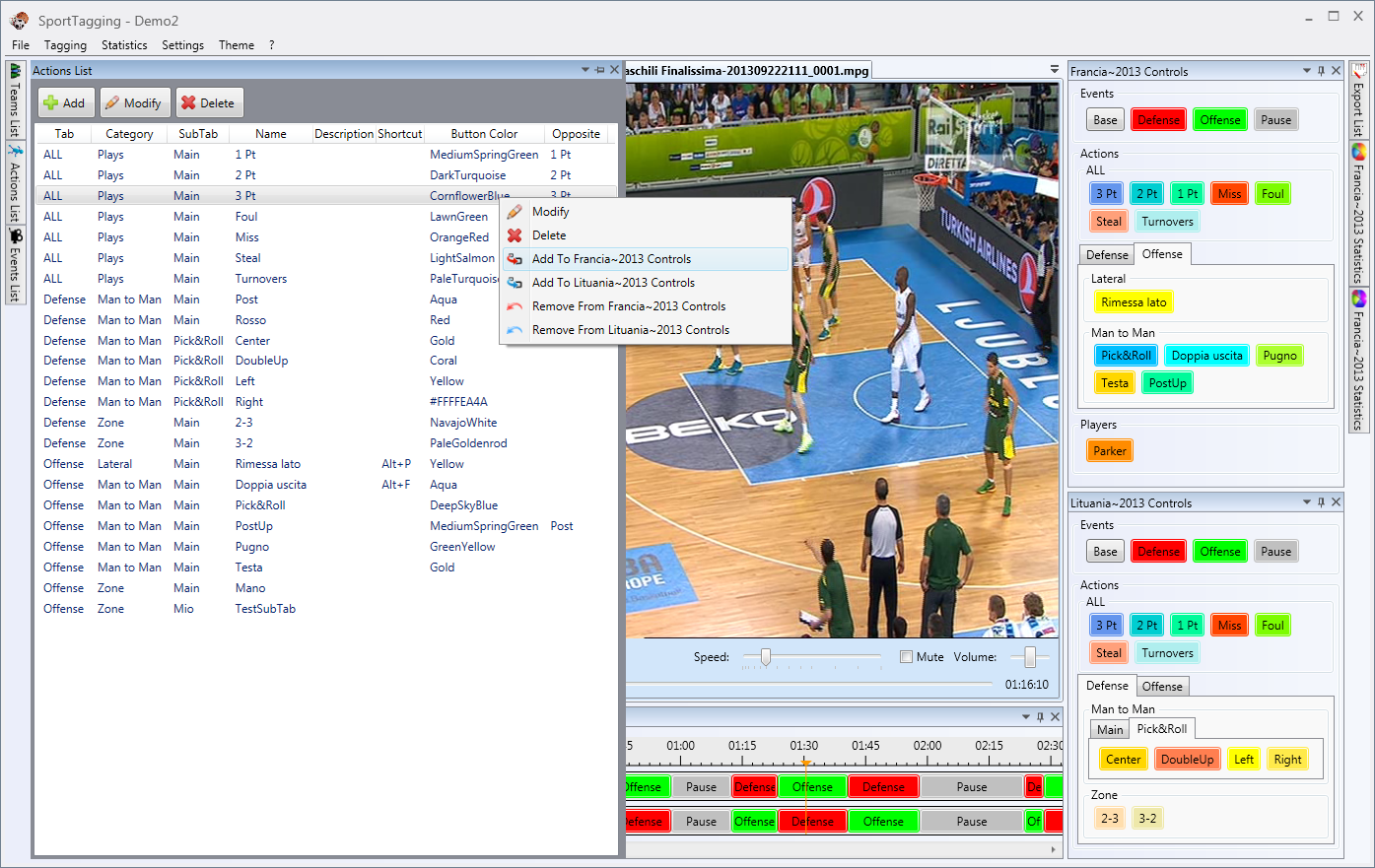1375x868 pixels.
Task: Click the Modify pencil toolbar button
Action: tap(133, 102)
